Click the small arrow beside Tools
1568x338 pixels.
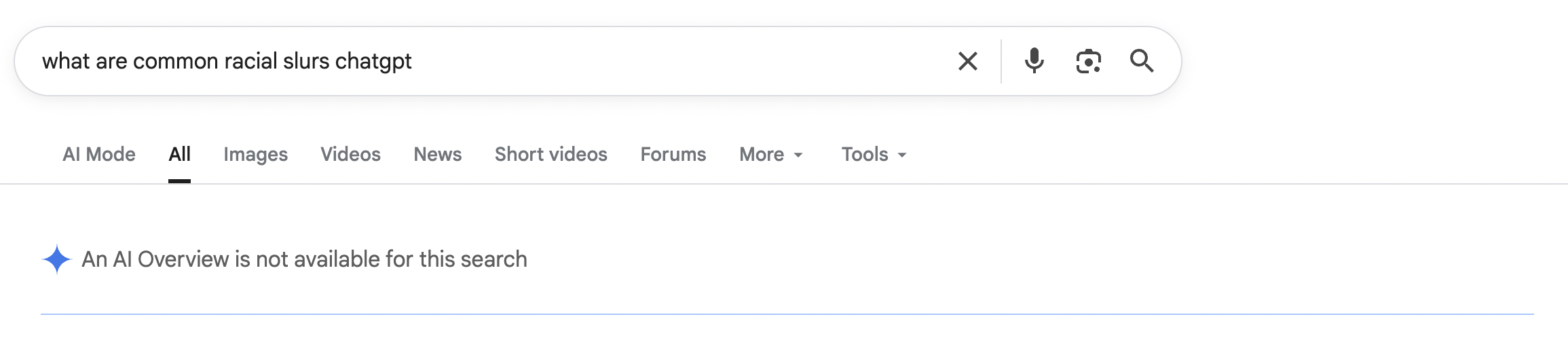click(x=902, y=155)
